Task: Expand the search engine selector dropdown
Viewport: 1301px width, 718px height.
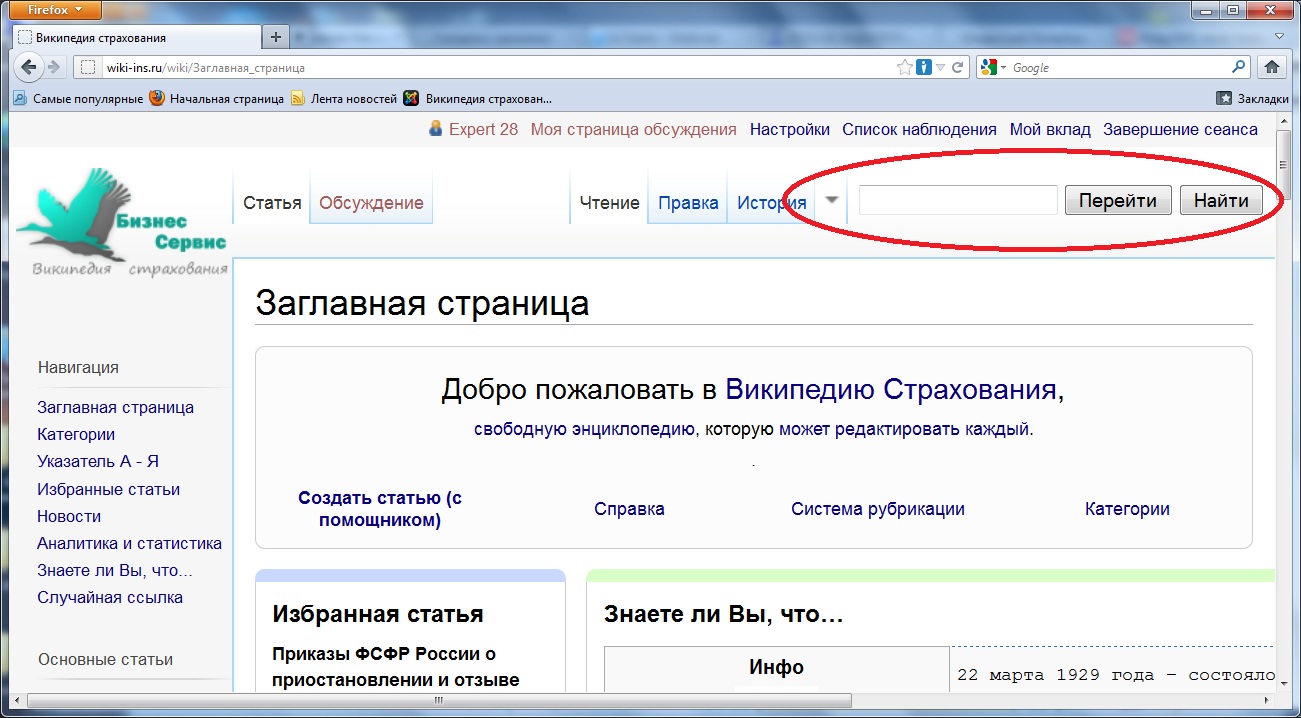Action: [994, 68]
